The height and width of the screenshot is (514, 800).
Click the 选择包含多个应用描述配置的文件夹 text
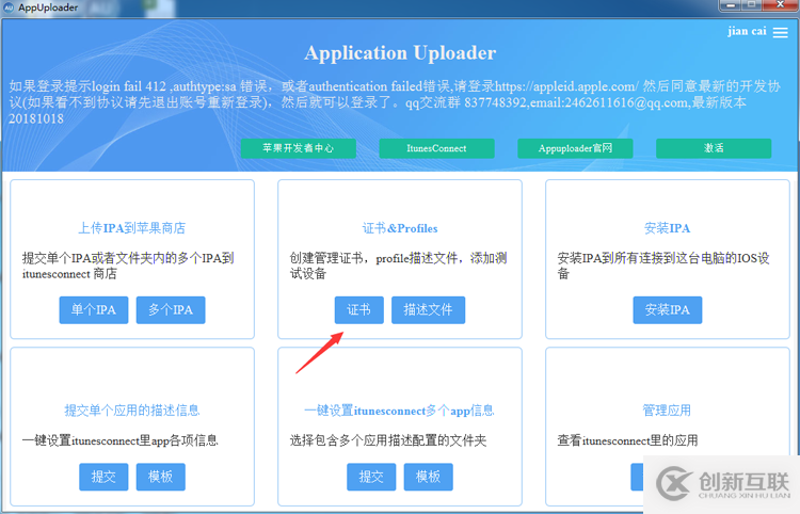pos(388,440)
